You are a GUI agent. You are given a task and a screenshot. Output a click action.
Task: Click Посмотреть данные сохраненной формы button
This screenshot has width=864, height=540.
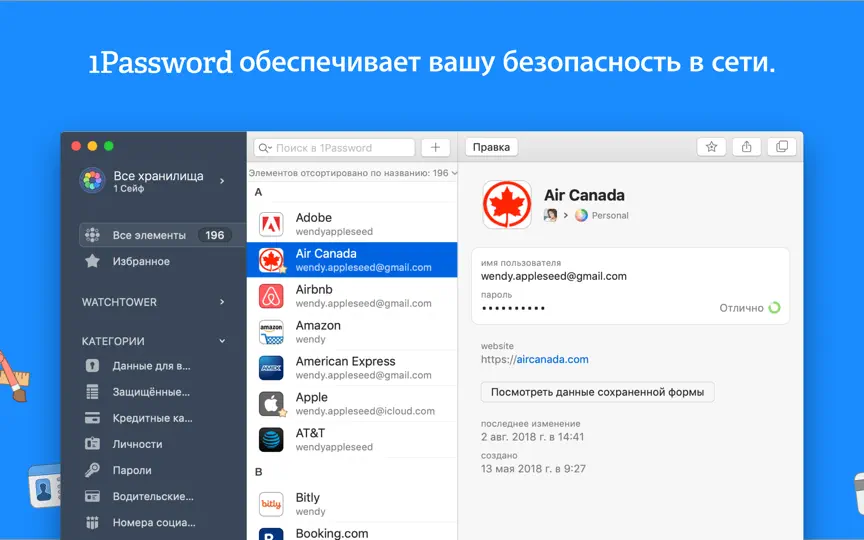coord(597,392)
